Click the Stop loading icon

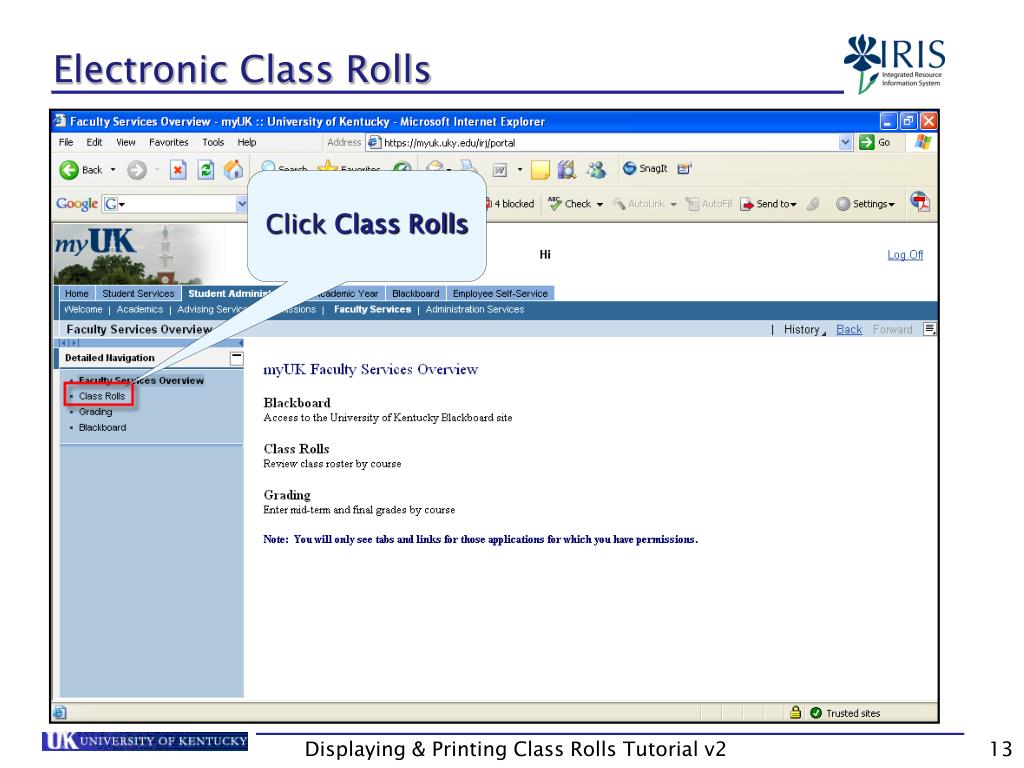pyautogui.click(x=178, y=170)
